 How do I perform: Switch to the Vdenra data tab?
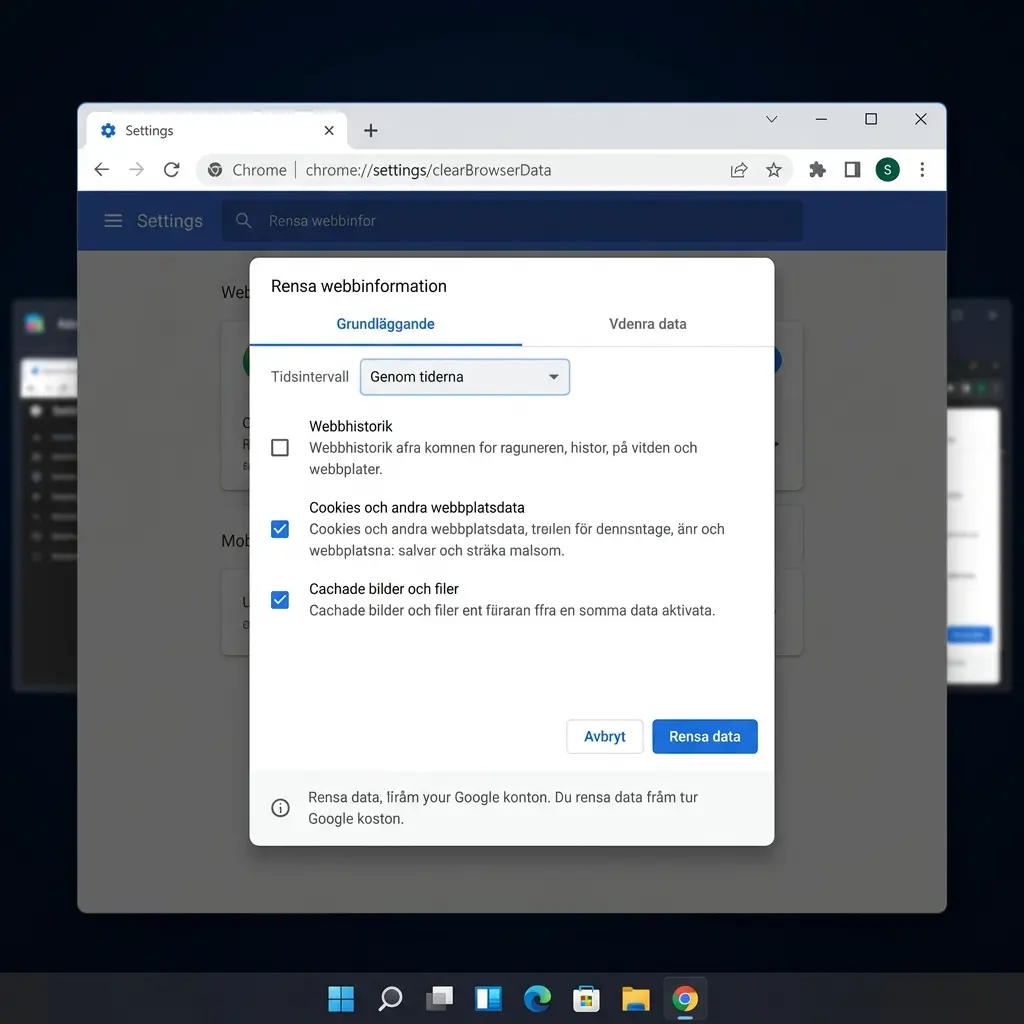tap(648, 324)
